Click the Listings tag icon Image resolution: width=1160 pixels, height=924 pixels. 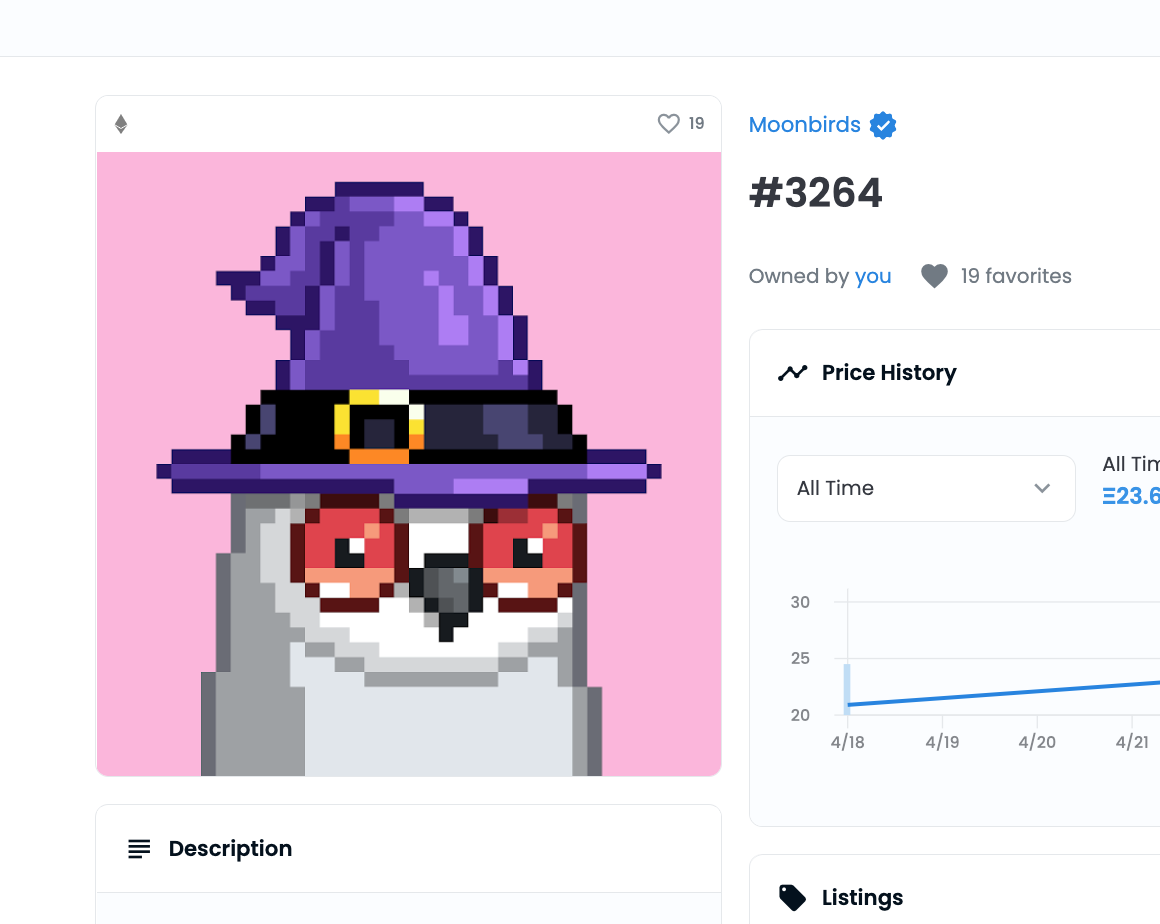pyautogui.click(x=792, y=897)
